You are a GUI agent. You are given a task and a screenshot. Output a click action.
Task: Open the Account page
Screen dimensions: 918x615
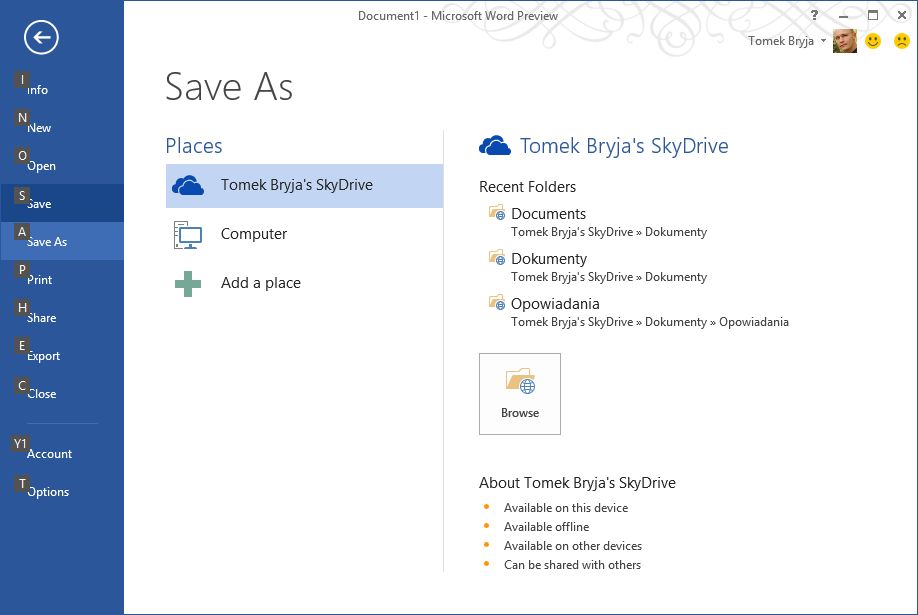coord(61,453)
